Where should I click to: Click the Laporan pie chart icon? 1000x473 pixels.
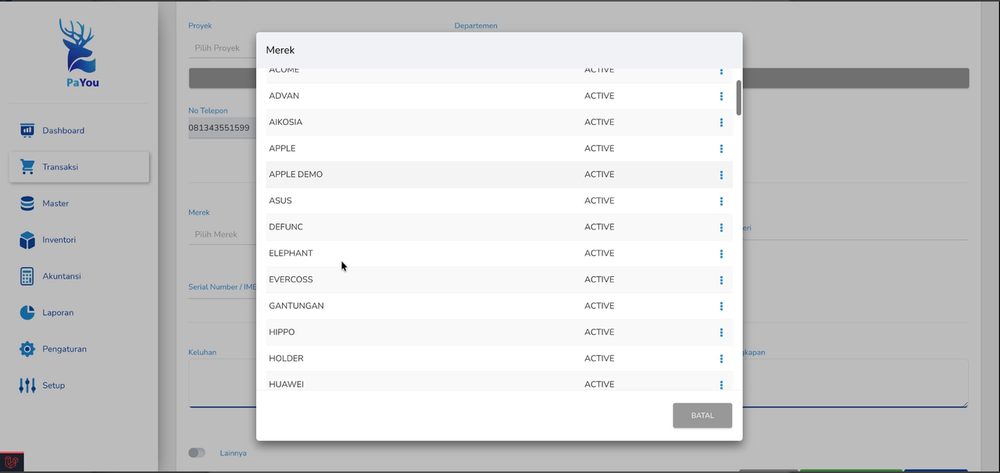(x=27, y=313)
